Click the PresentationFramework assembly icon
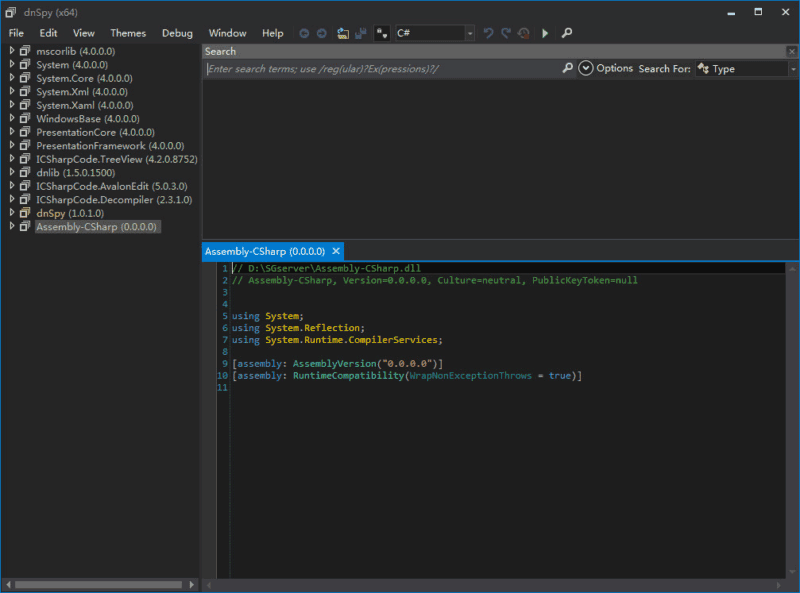 [25, 145]
